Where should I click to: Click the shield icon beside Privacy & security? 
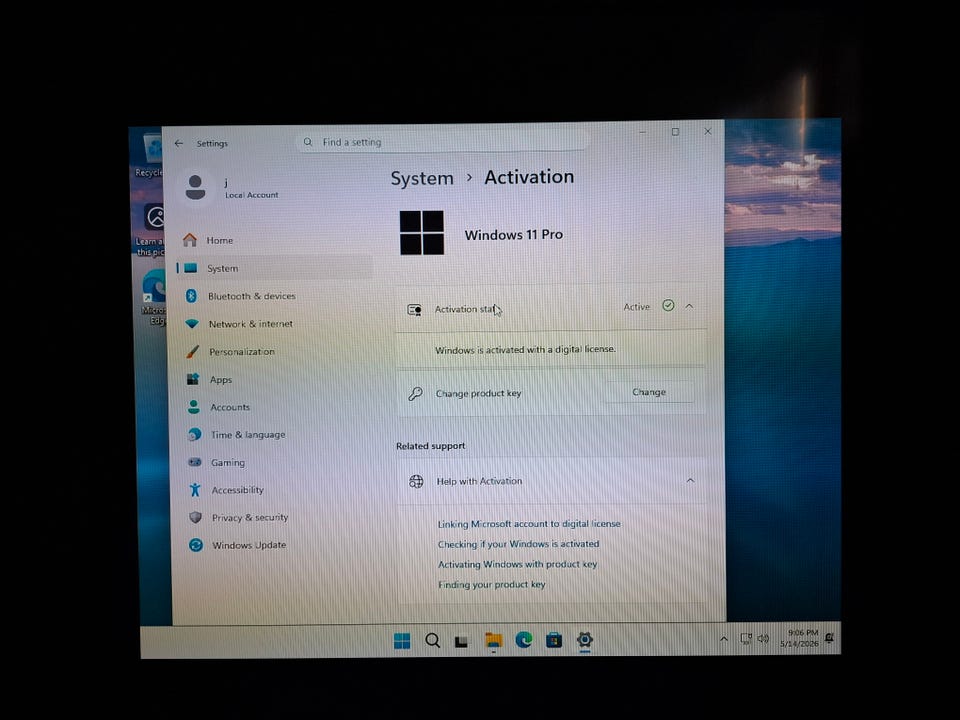(195, 517)
